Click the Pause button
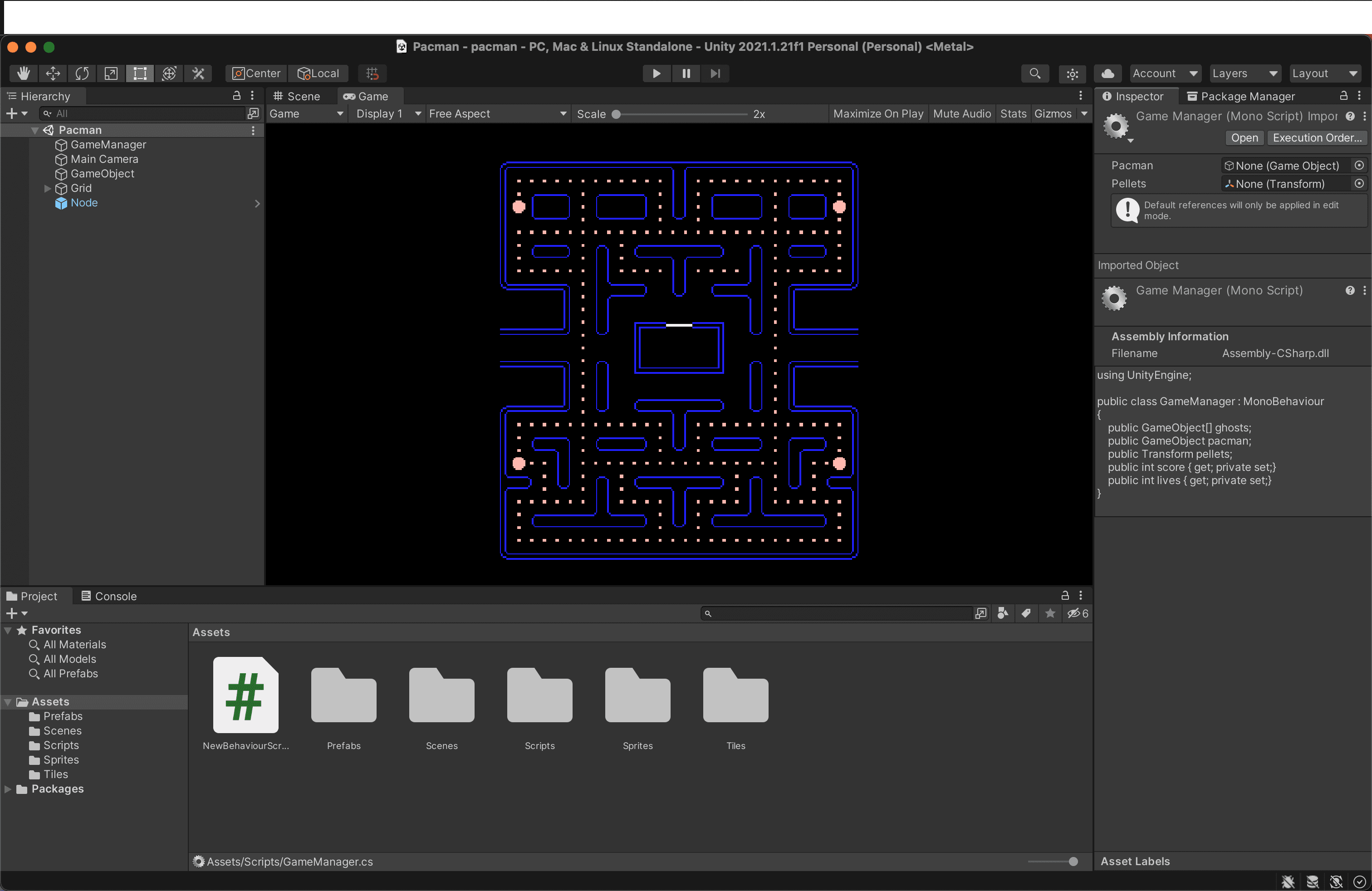This screenshot has width=1372, height=891. tap(686, 73)
